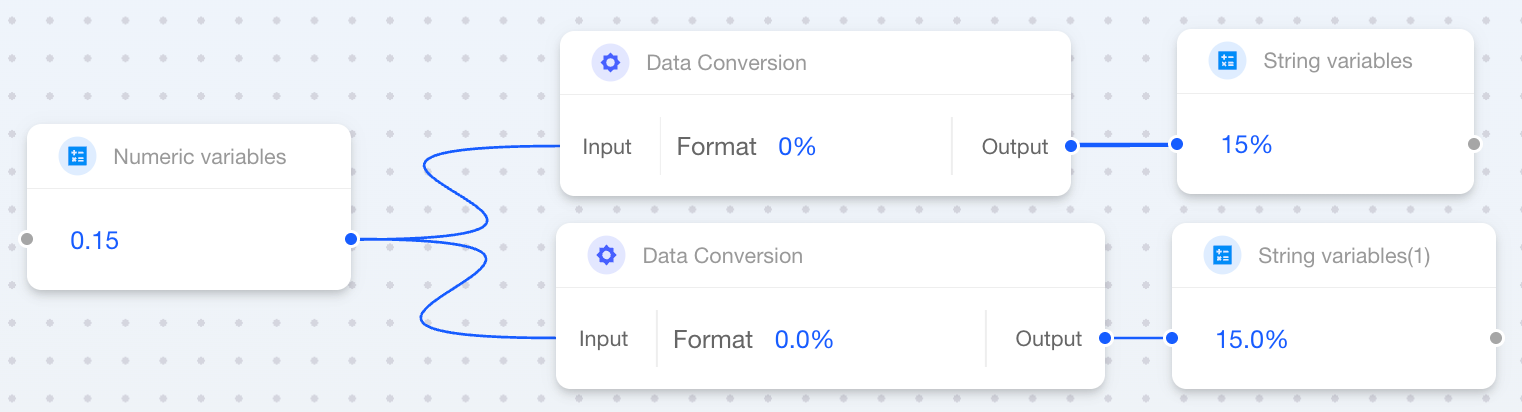The height and width of the screenshot is (412, 1522).
Task: Edit the 0.15 numeric value field
Action: click(x=95, y=240)
